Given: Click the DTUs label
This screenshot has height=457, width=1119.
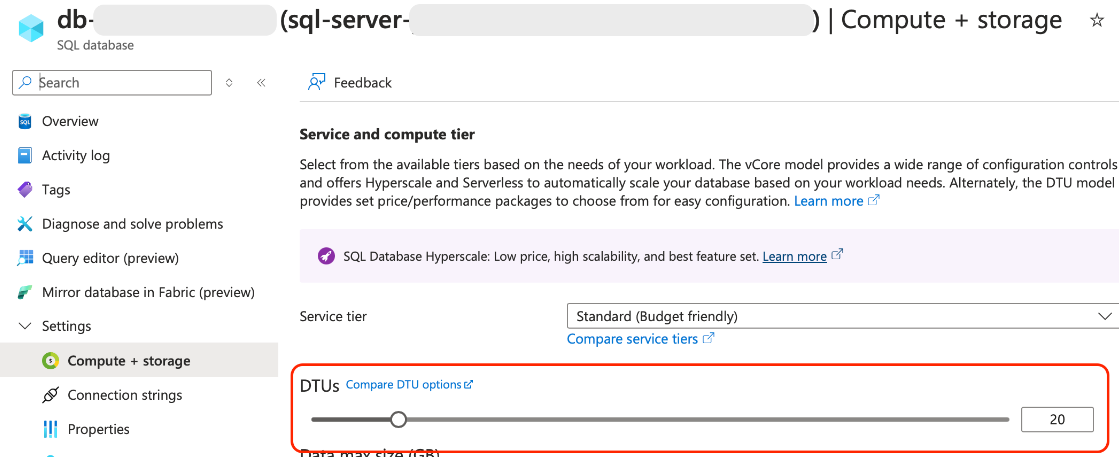Looking at the screenshot, I should pyautogui.click(x=319, y=386).
